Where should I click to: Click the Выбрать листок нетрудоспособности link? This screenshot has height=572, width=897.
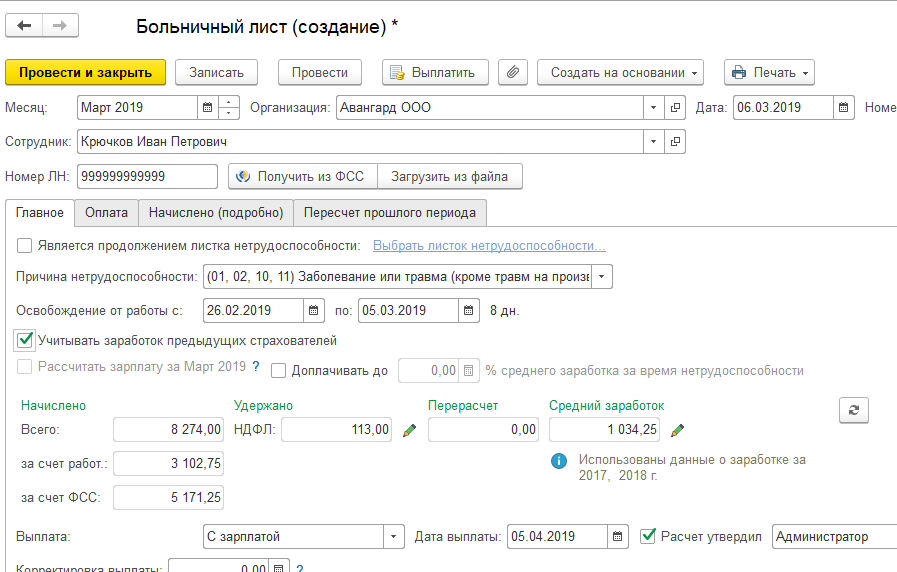point(489,246)
